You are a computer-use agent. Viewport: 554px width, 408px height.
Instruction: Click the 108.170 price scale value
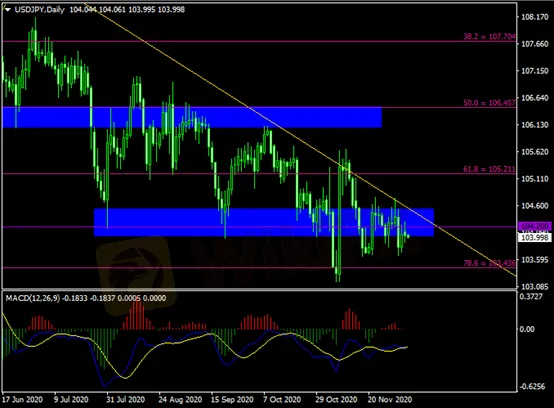click(x=535, y=17)
